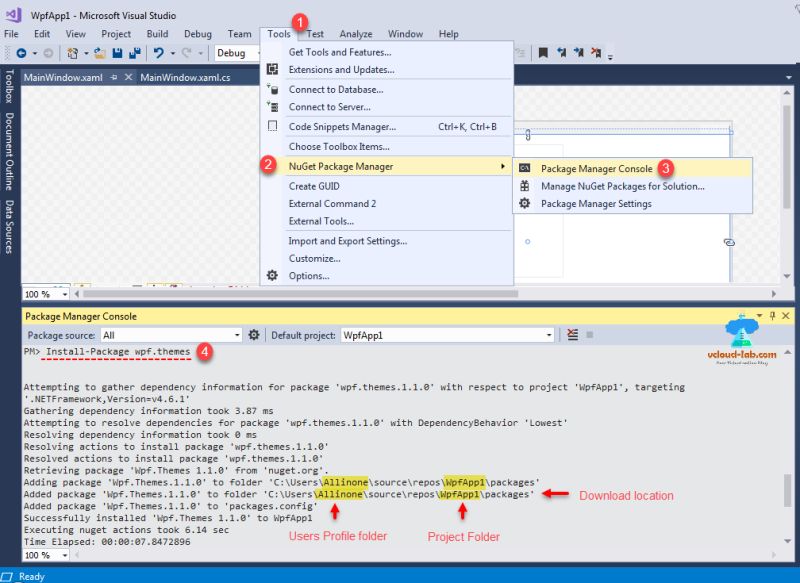The image size is (800, 583).
Task: Click the Undo icon in the toolbar
Action: pos(157,53)
